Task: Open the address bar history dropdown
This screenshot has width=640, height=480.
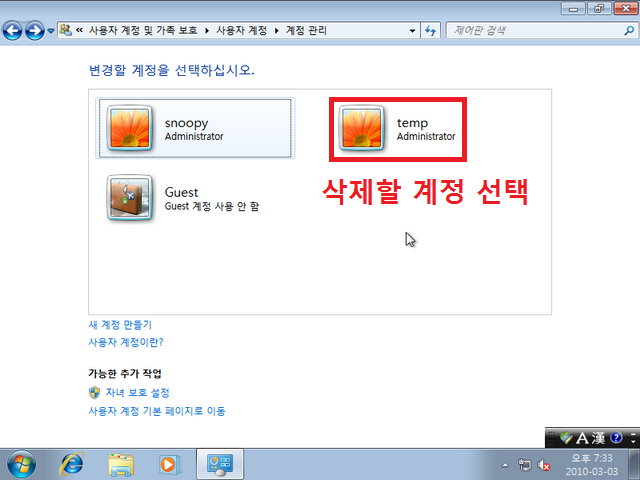Action: [412, 31]
